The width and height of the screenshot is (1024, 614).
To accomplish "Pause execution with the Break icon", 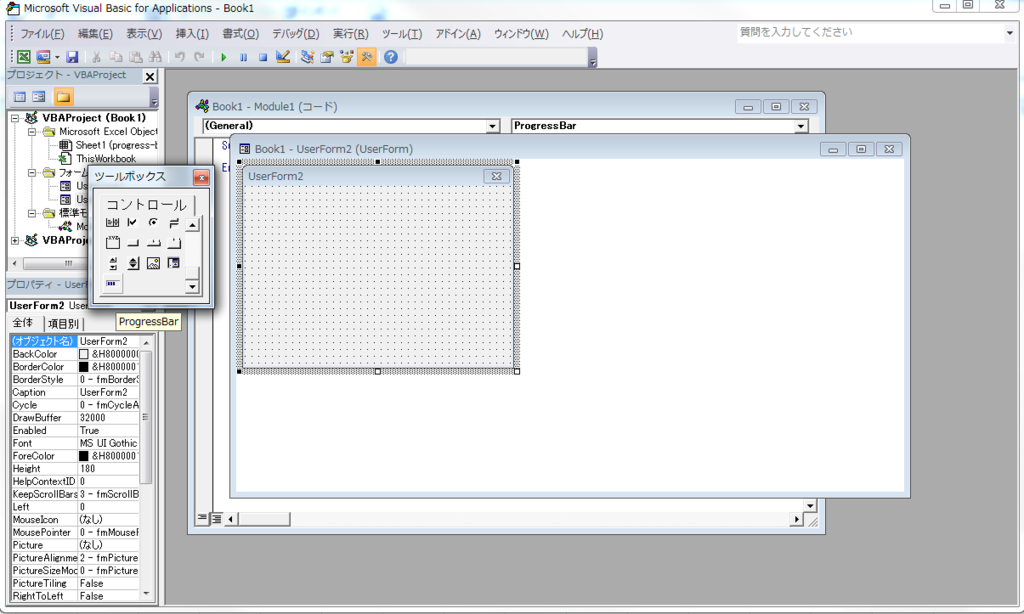I will (x=244, y=57).
